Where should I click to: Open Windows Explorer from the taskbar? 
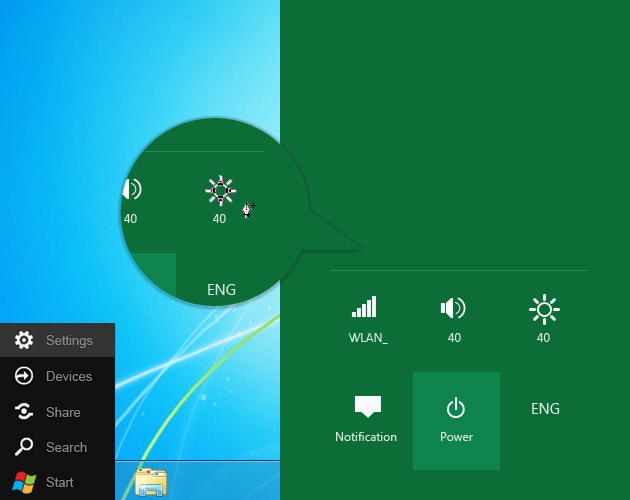coord(151,482)
